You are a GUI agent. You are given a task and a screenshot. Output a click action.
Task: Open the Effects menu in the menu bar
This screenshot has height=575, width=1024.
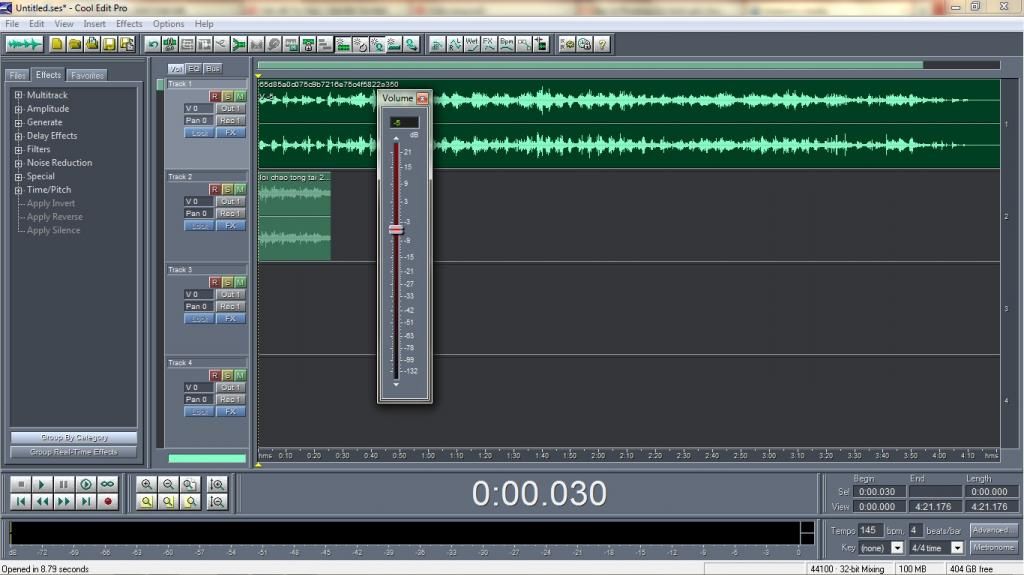[129, 23]
